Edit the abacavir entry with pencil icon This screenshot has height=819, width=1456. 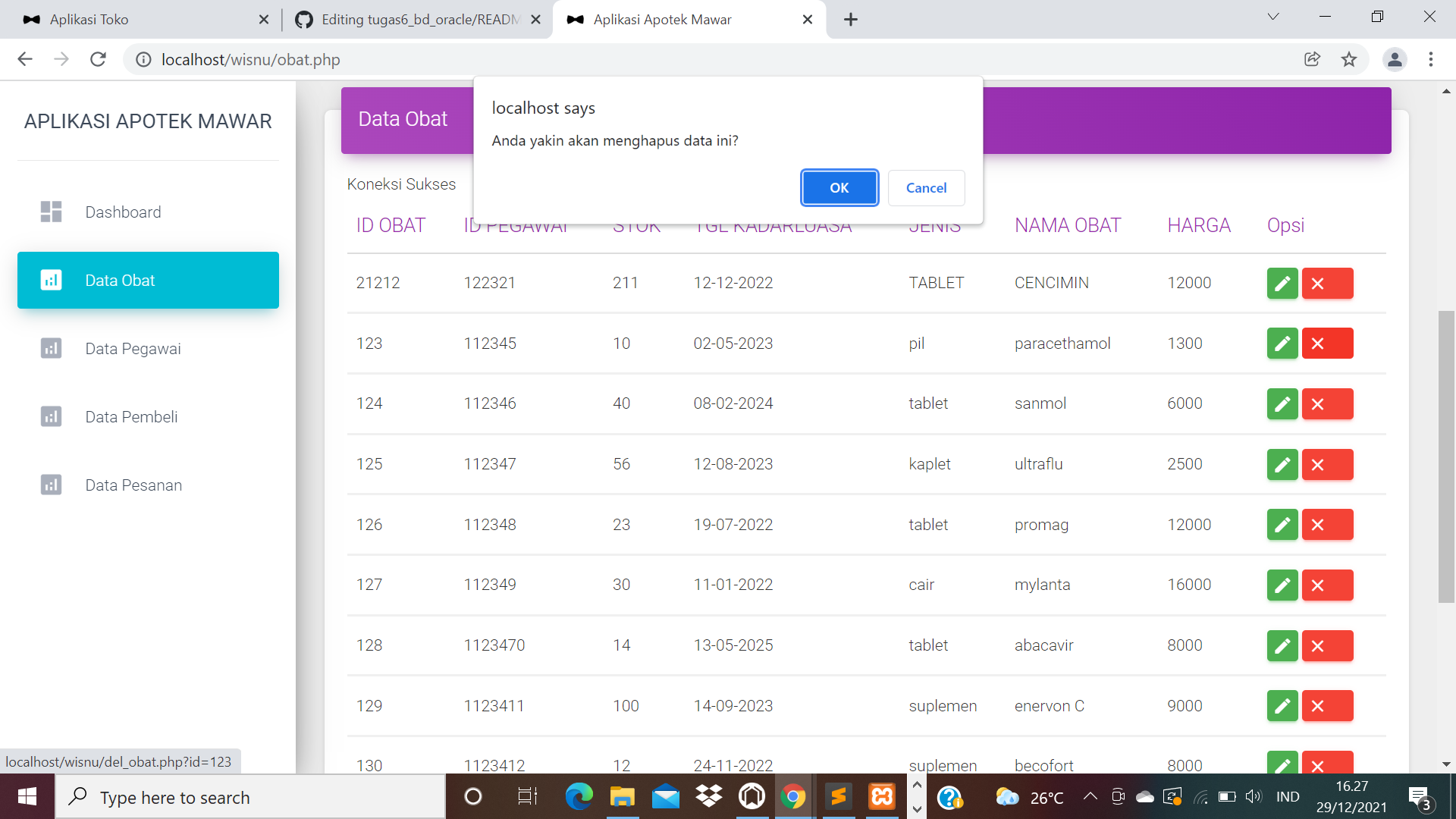1282,645
